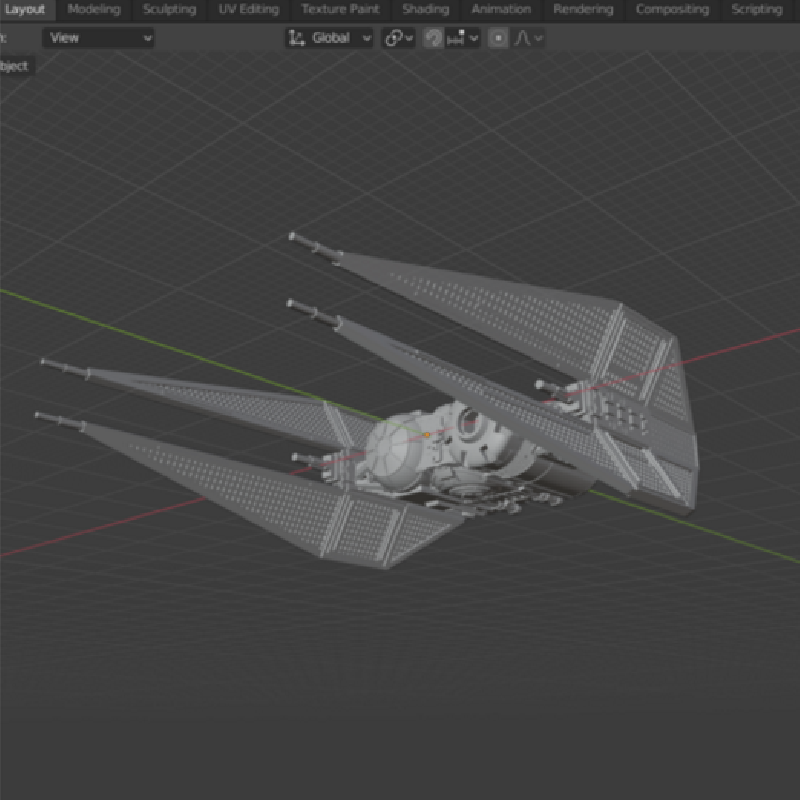Switch to the Modeling workspace tab
The image size is (800, 800).
click(94, 9)
